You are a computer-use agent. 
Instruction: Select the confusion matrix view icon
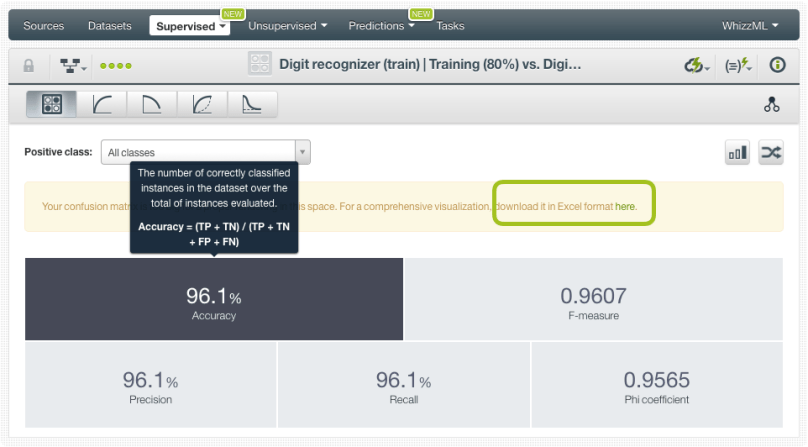[51, 104]
